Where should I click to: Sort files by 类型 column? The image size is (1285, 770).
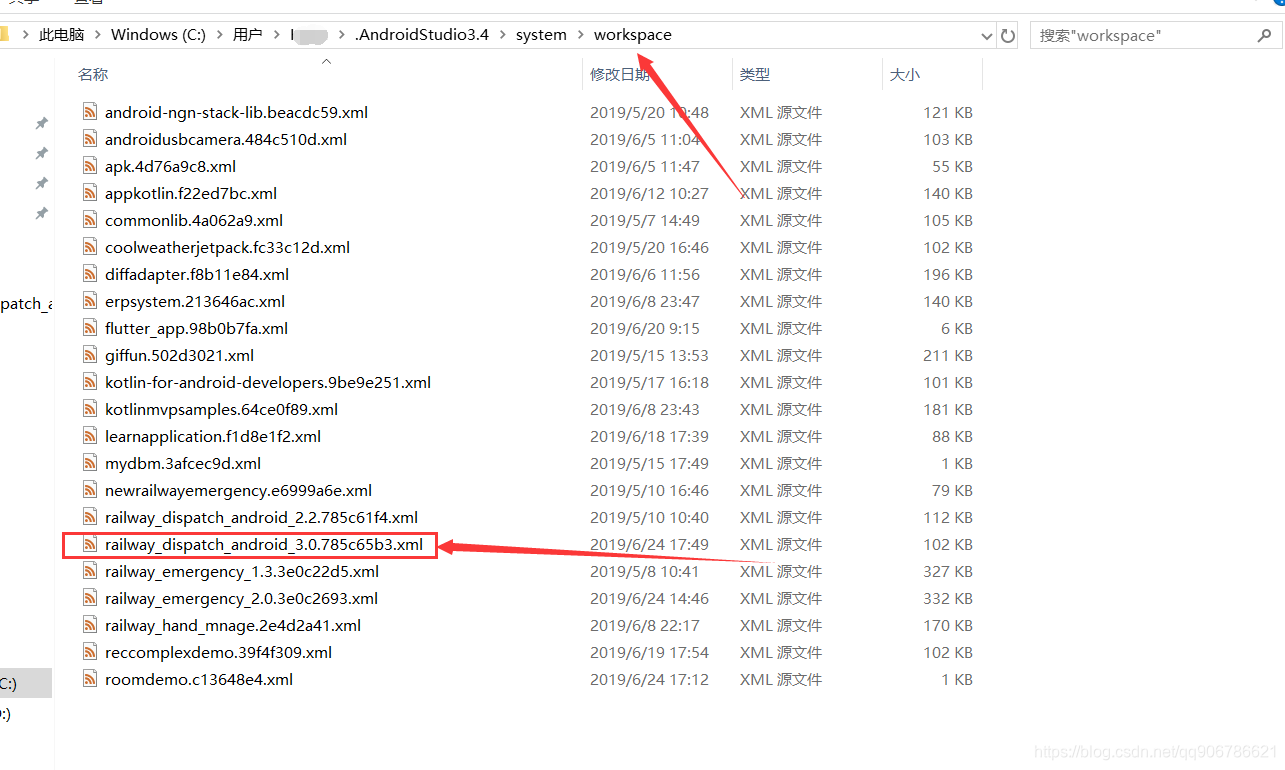pyautogui.click(x=755, y=74)
